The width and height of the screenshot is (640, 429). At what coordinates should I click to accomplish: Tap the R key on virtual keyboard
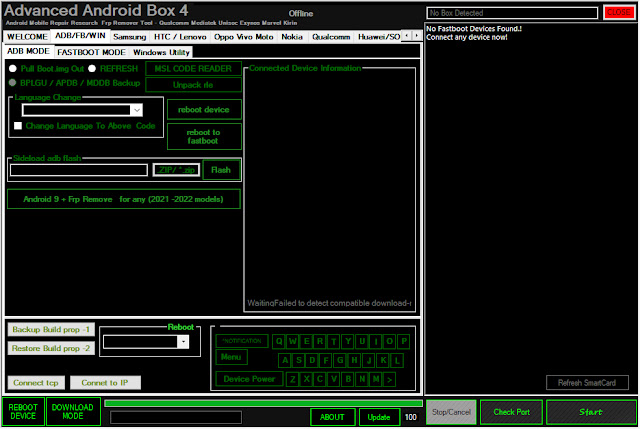click(320, 341)
